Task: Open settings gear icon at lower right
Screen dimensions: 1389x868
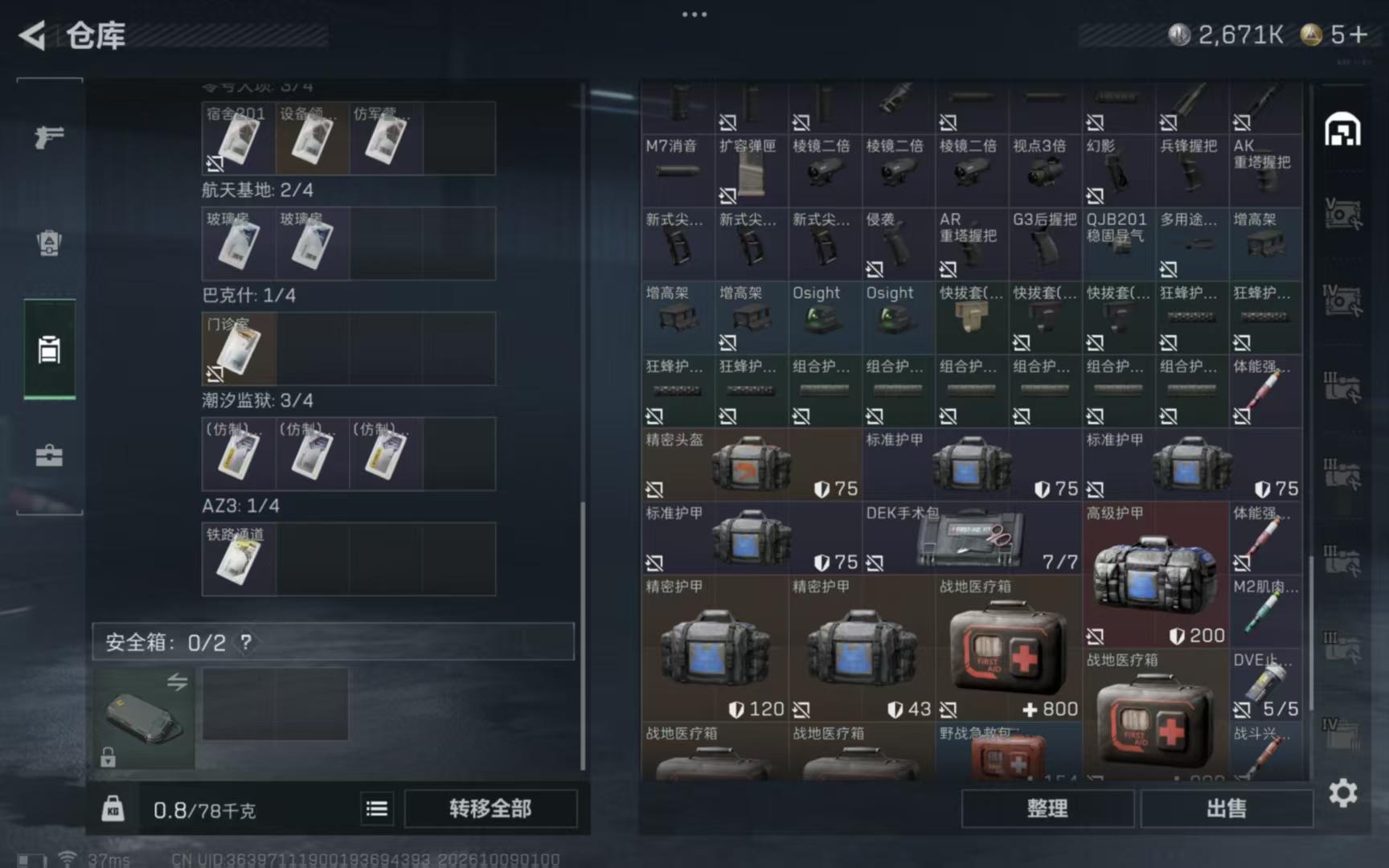Action: coord(1343,793)
